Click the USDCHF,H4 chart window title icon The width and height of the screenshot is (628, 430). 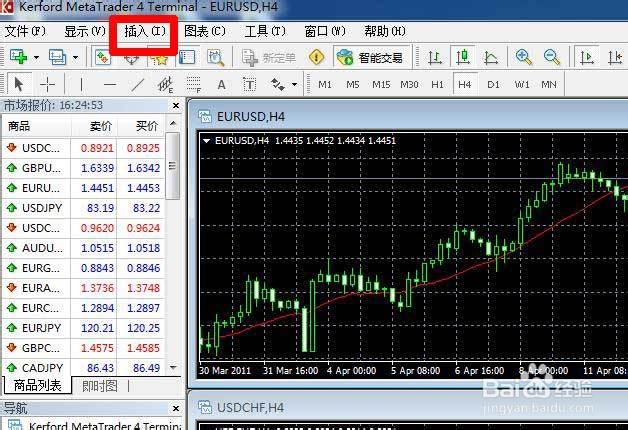point(205,408)
